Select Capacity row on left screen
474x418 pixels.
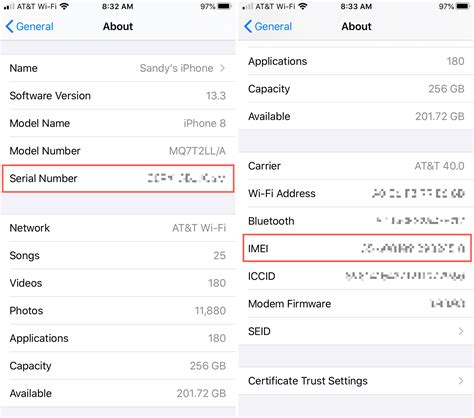coord(118,366)
